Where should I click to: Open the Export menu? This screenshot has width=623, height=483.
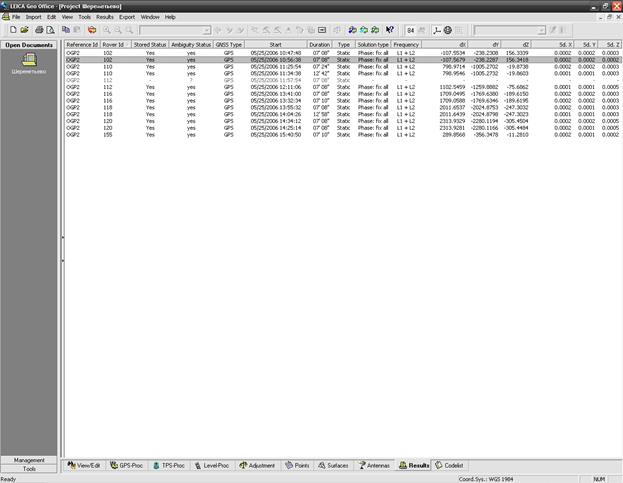(127, 17)
